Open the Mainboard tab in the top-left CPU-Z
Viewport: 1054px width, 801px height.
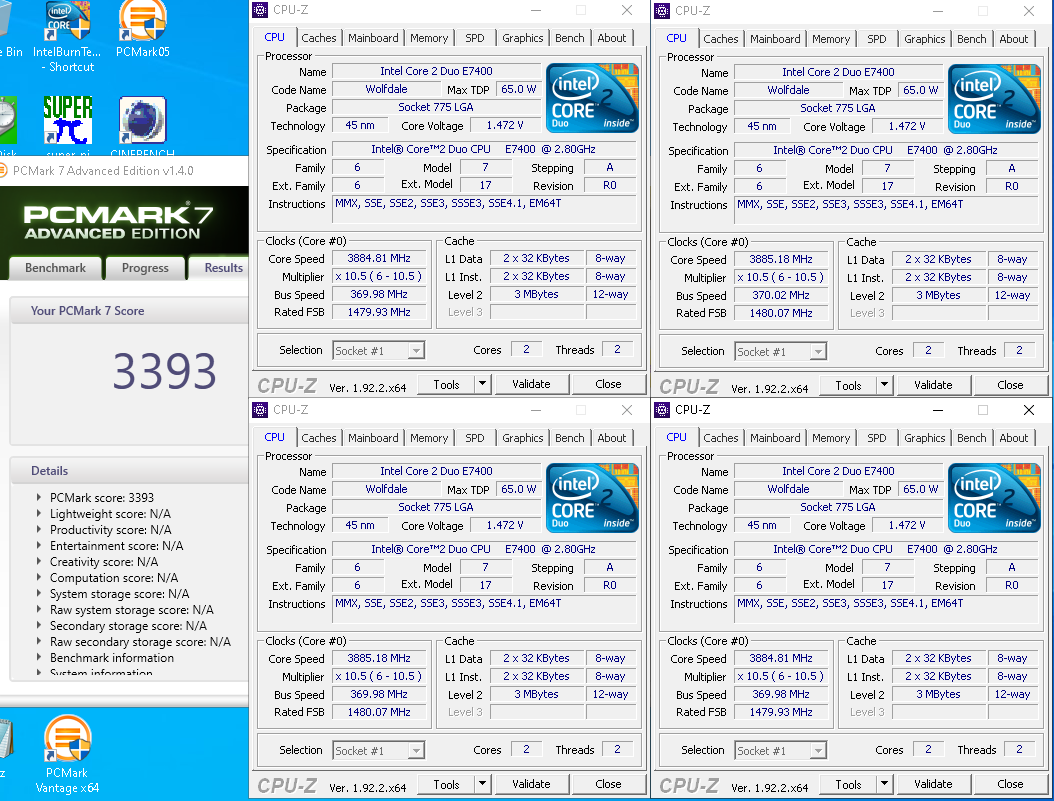pyautogui.click(x=373, y=38)
